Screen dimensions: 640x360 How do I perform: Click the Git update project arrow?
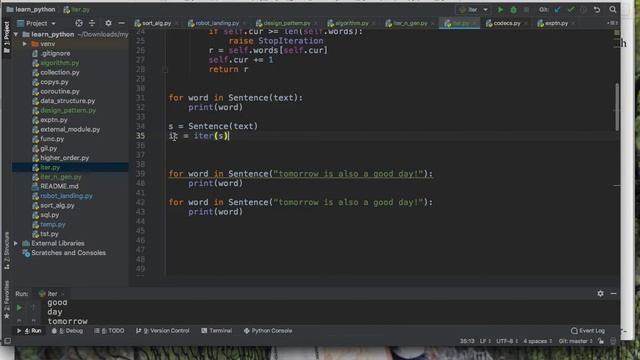(558, 9)
